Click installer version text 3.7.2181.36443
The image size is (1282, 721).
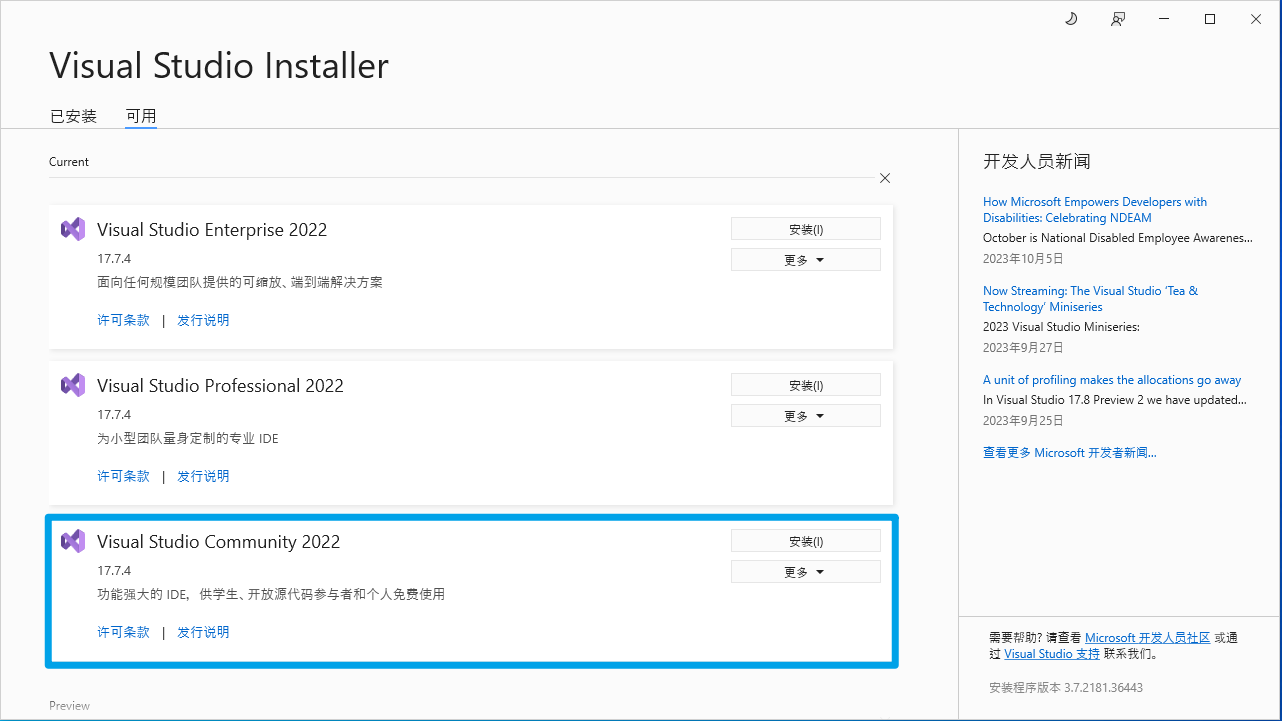1065,688
